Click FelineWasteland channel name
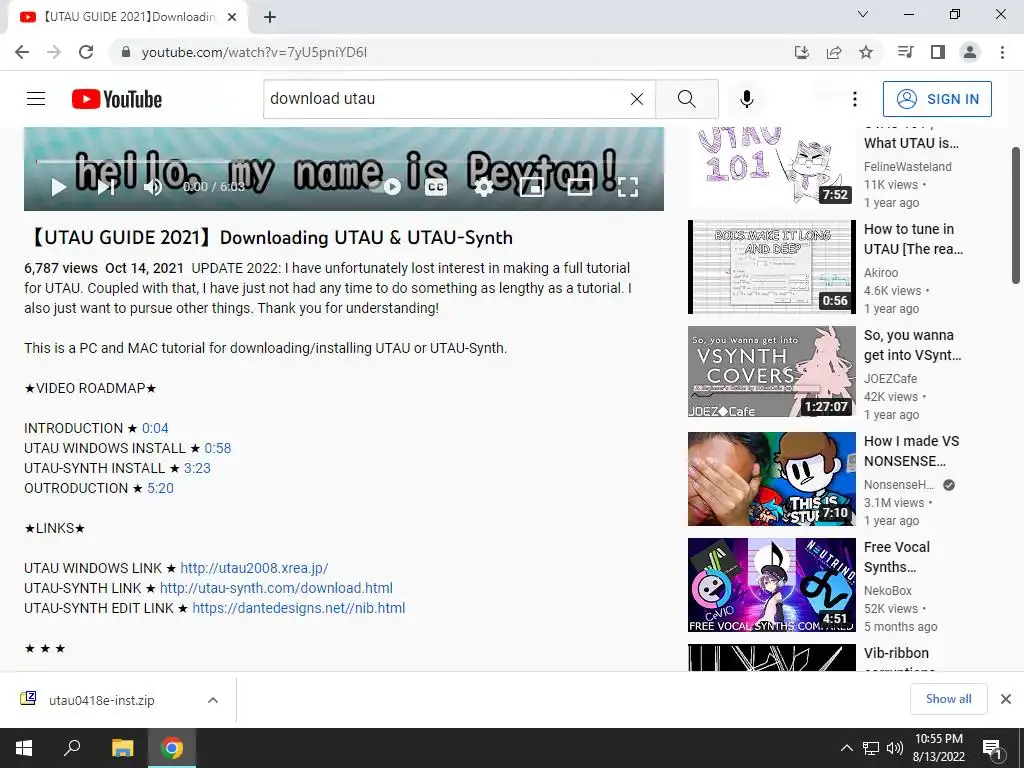This screenshot has width=1024, height=768. pos(908,167)
